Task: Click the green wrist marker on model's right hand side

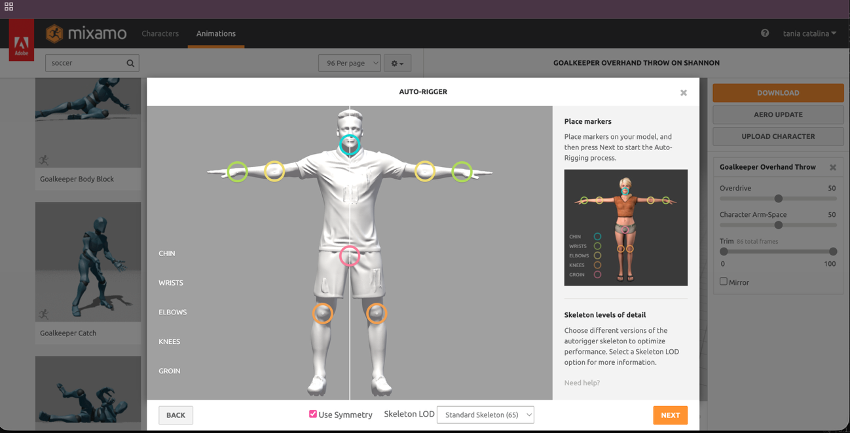Action: (x=462, y=171)
